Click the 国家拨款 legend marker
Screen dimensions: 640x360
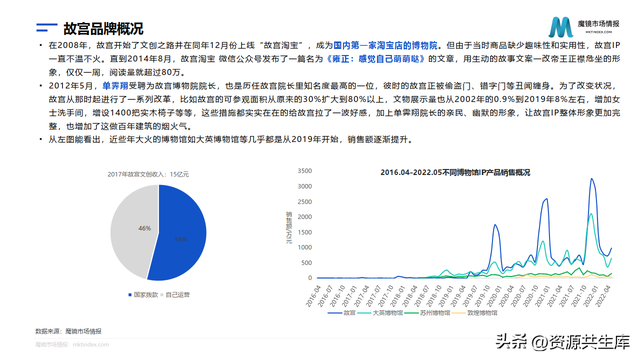click(130, 295)
